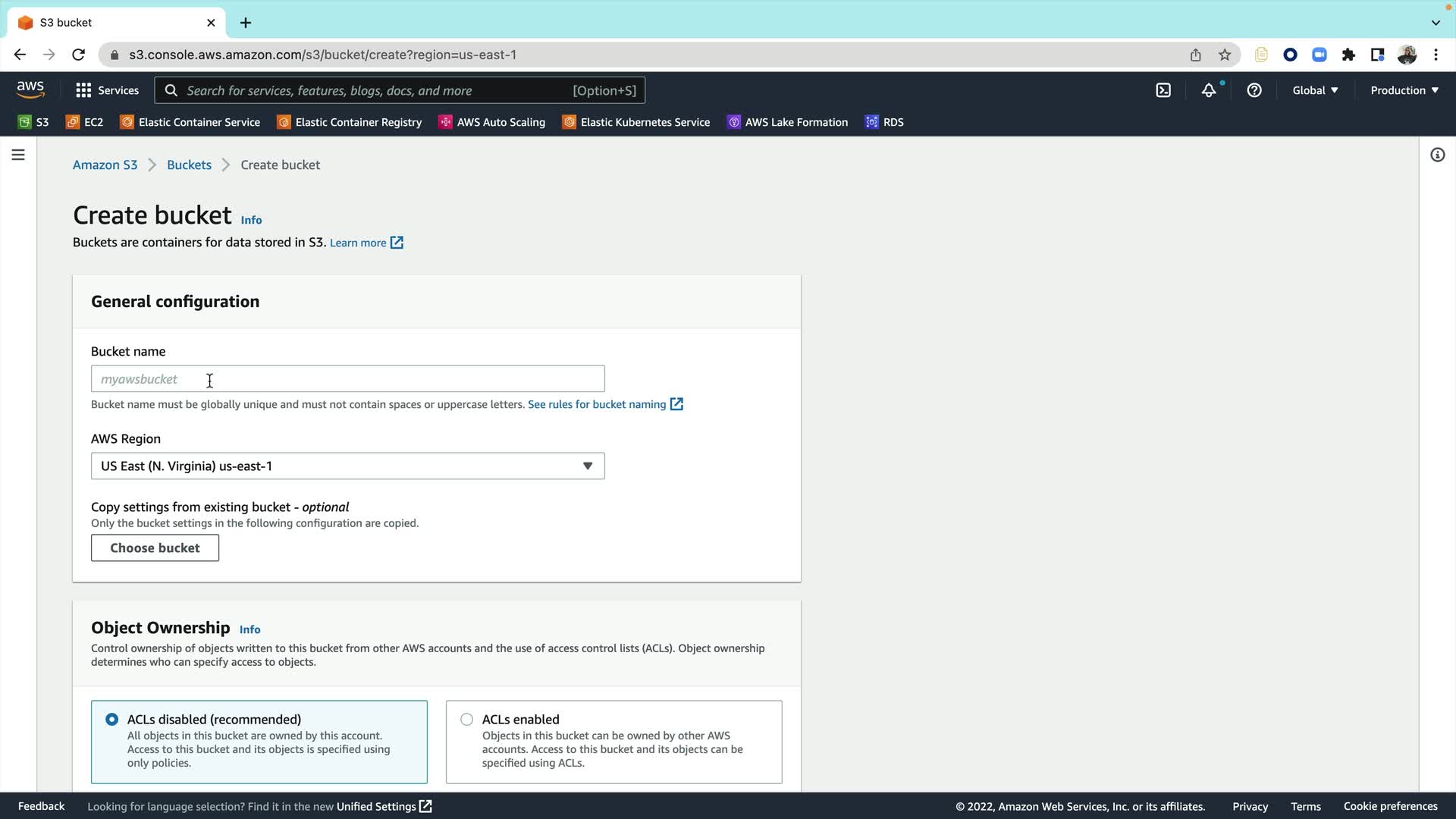Click the help question mark icon

point(1254,90)
